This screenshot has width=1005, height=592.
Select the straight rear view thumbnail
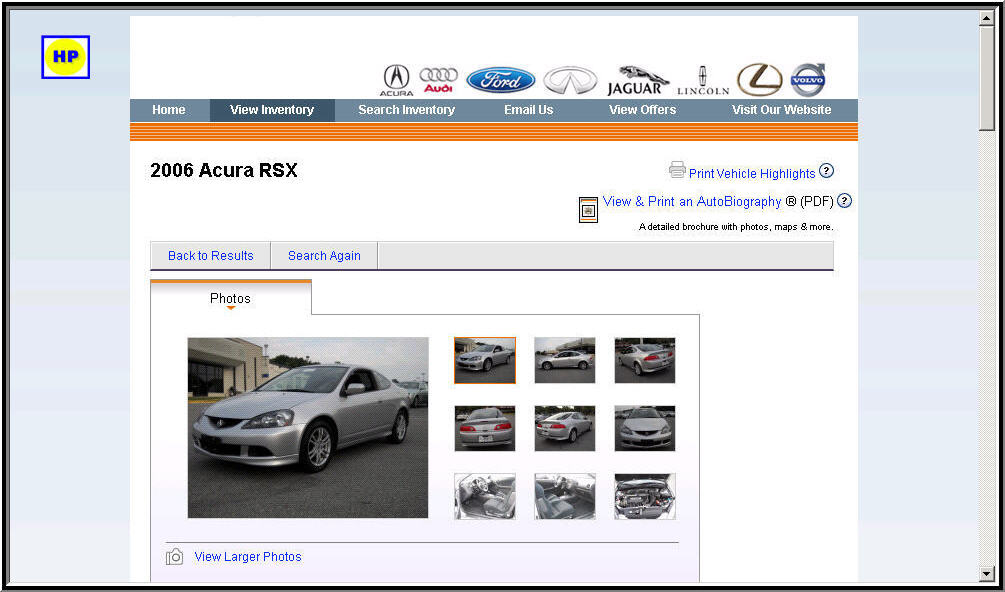485,428
